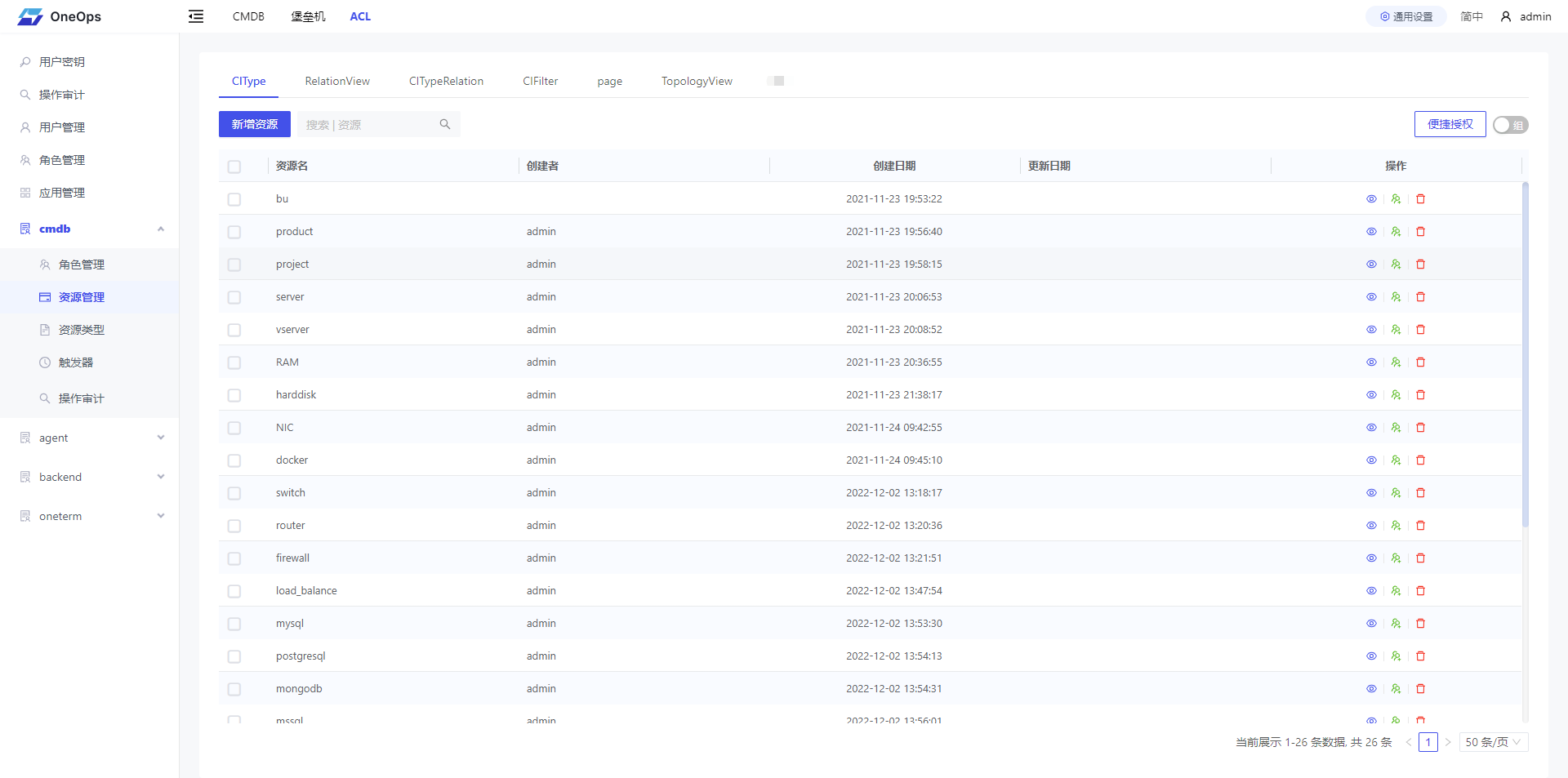Image resolution: width=1568 pixels, height=778 pixels.
Task: Click the search magnifier icon
Action: pyautogui.click(x=445, y=124)
